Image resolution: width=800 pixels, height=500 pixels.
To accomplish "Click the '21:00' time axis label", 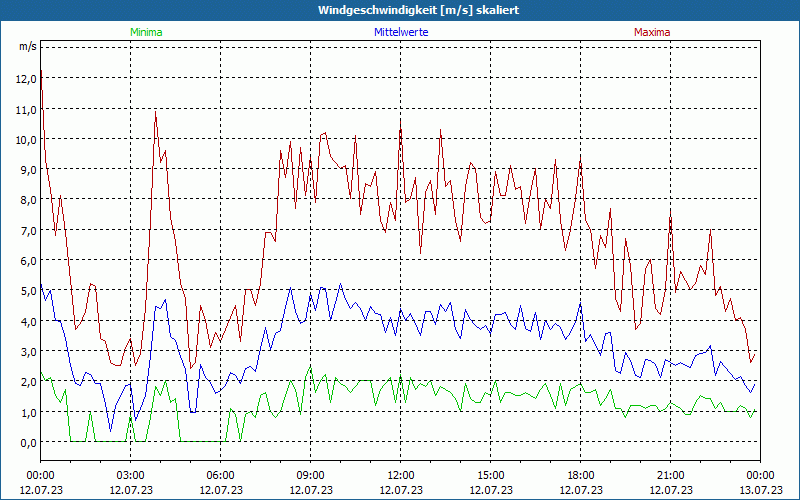I will 670,476.
